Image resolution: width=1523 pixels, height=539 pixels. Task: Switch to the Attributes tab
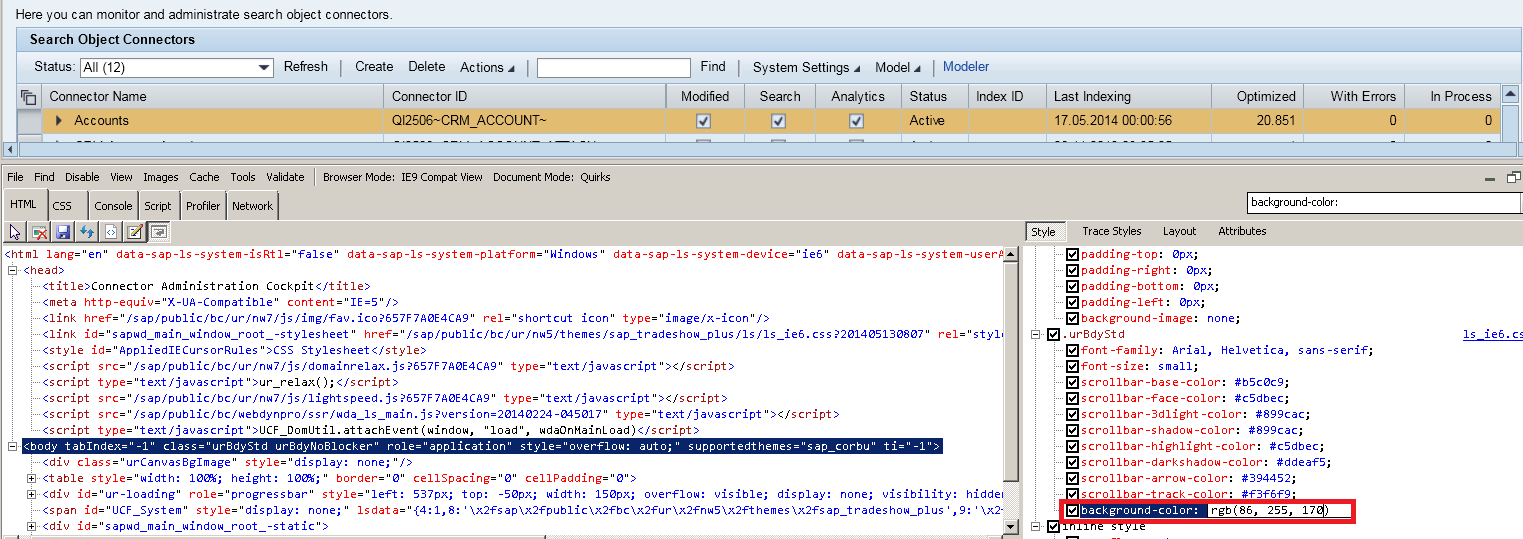[x=1242, y=231]
